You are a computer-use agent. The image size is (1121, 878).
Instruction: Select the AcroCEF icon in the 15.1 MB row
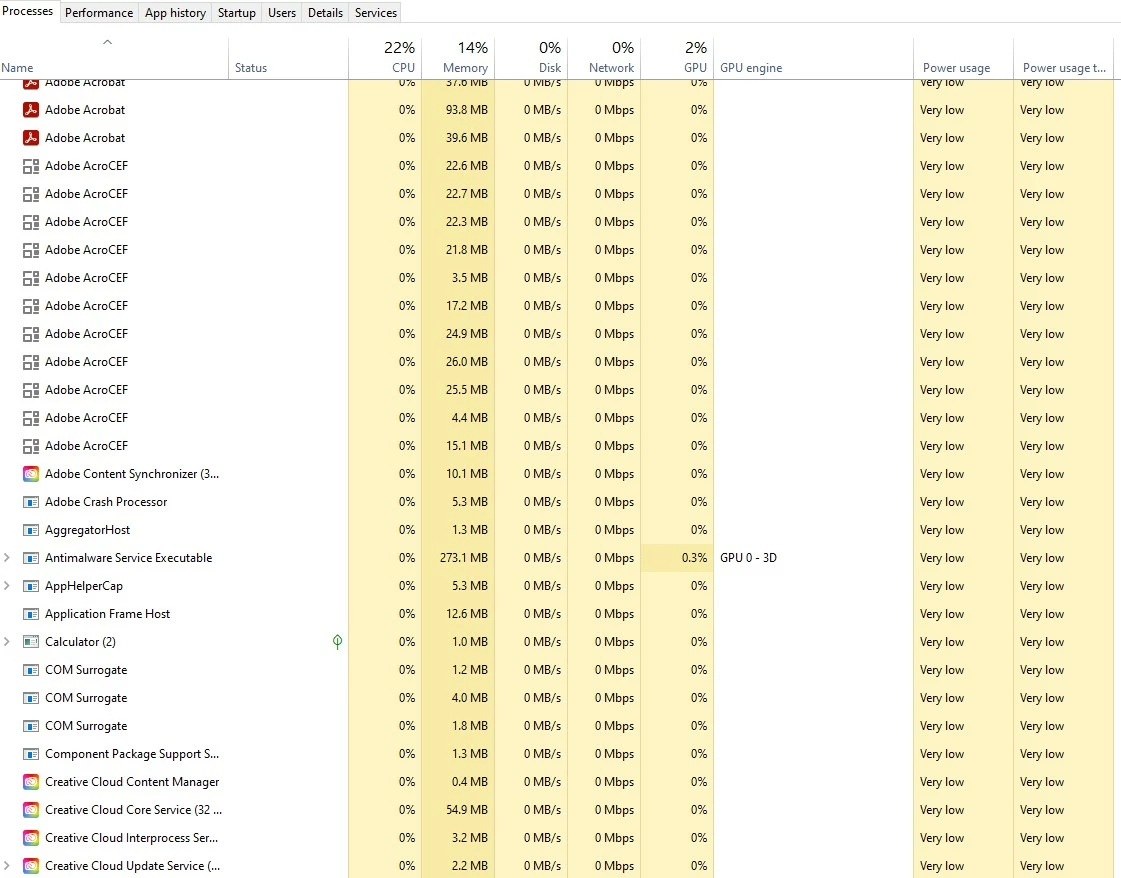tap(31, 446)
